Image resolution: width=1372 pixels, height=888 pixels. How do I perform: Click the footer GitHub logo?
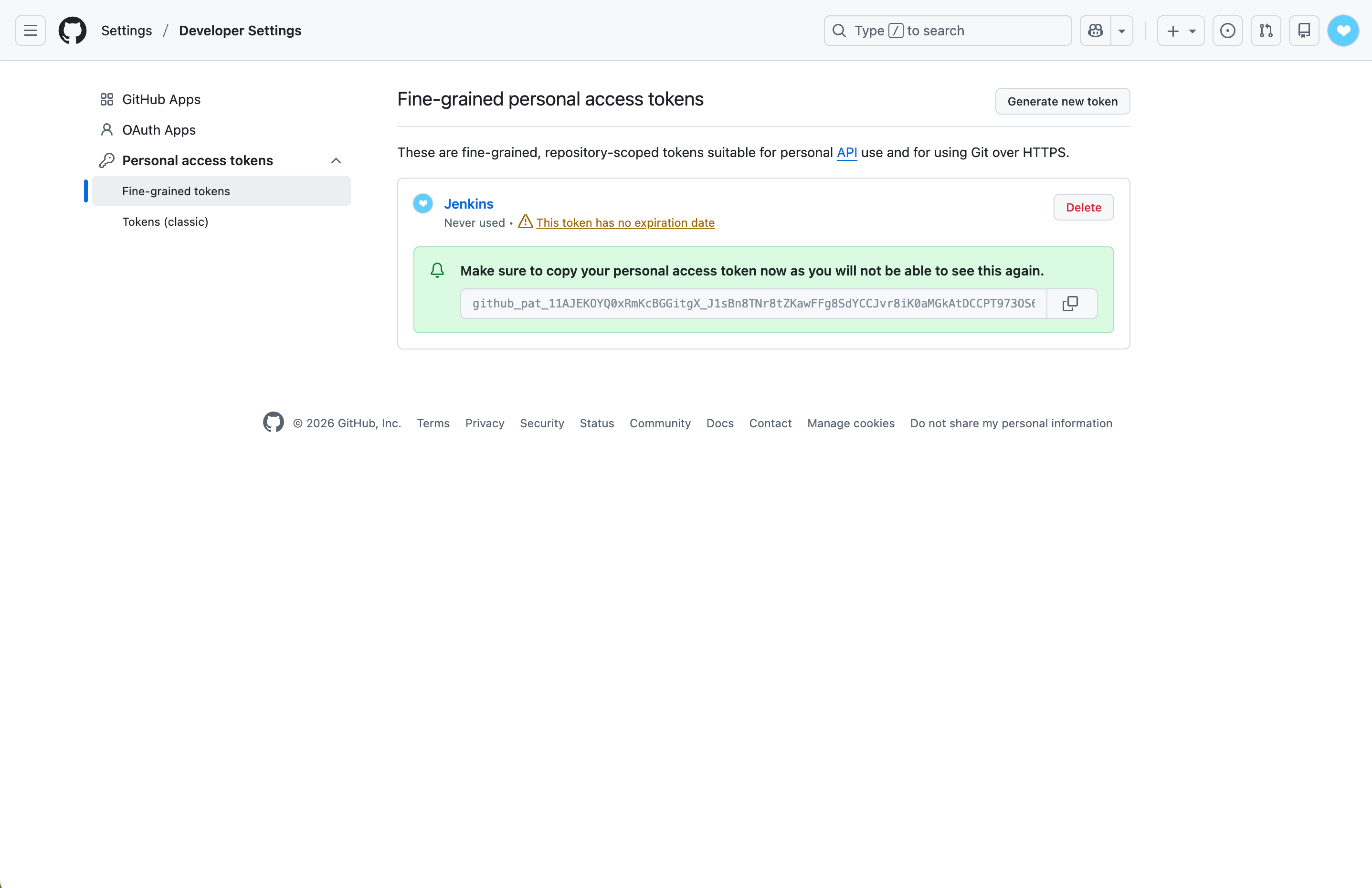coord(273,423)
